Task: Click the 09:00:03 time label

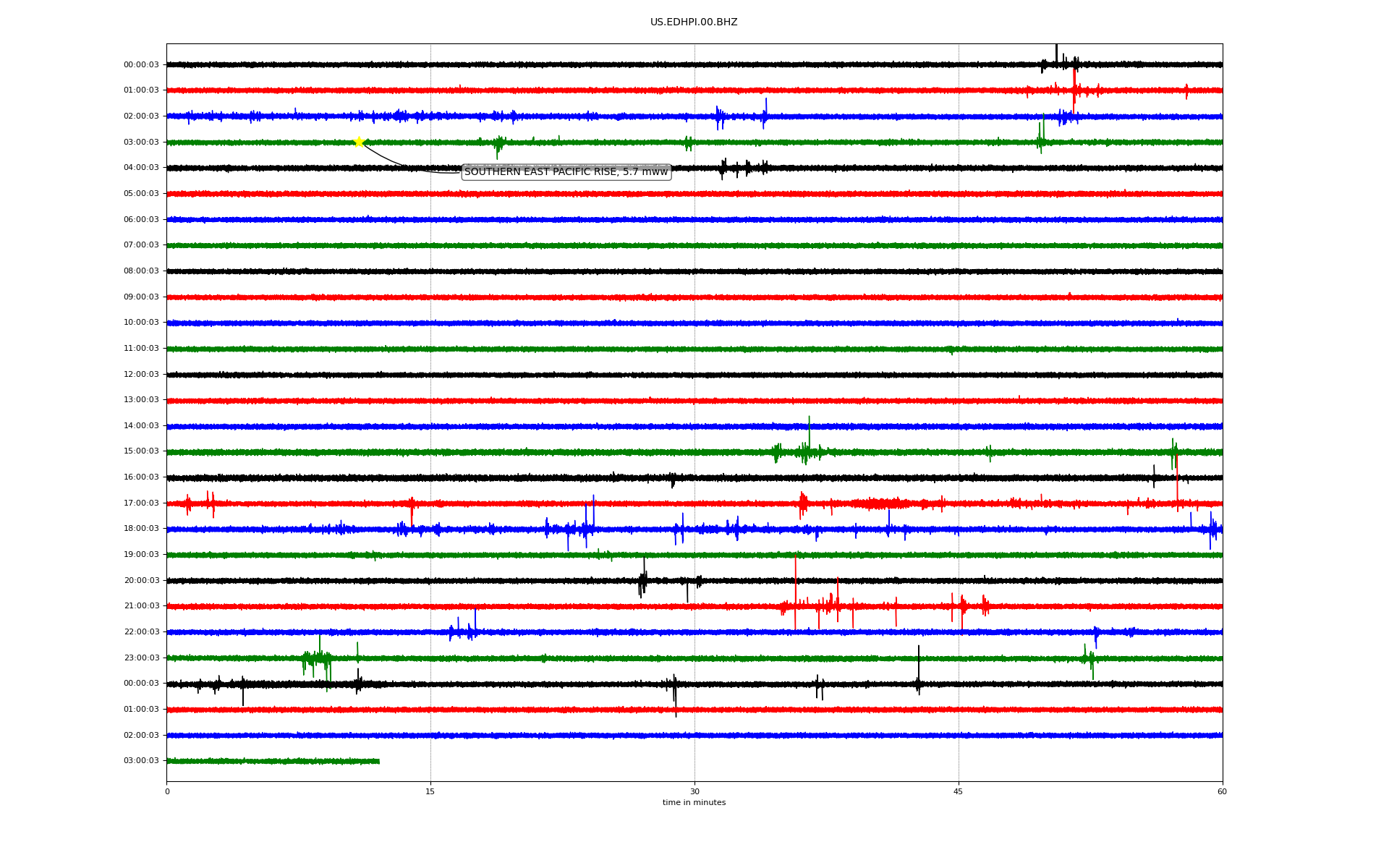Action: point(141,297)
